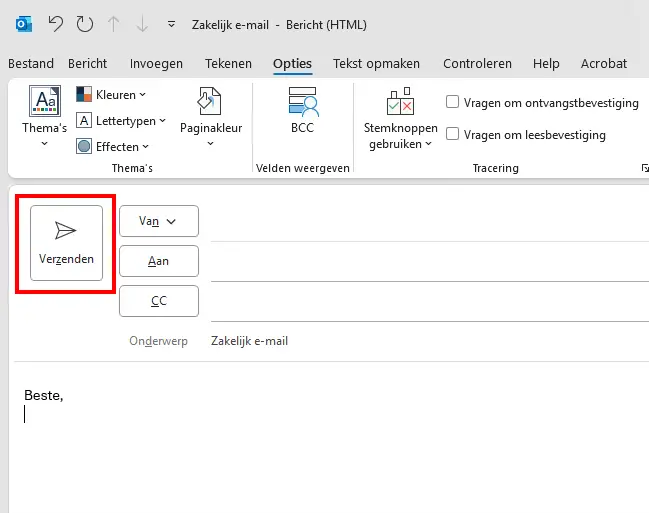Click Stemknoppen gebruiken icon
Viewport: 649px width, 513px height.
[400, 101]
